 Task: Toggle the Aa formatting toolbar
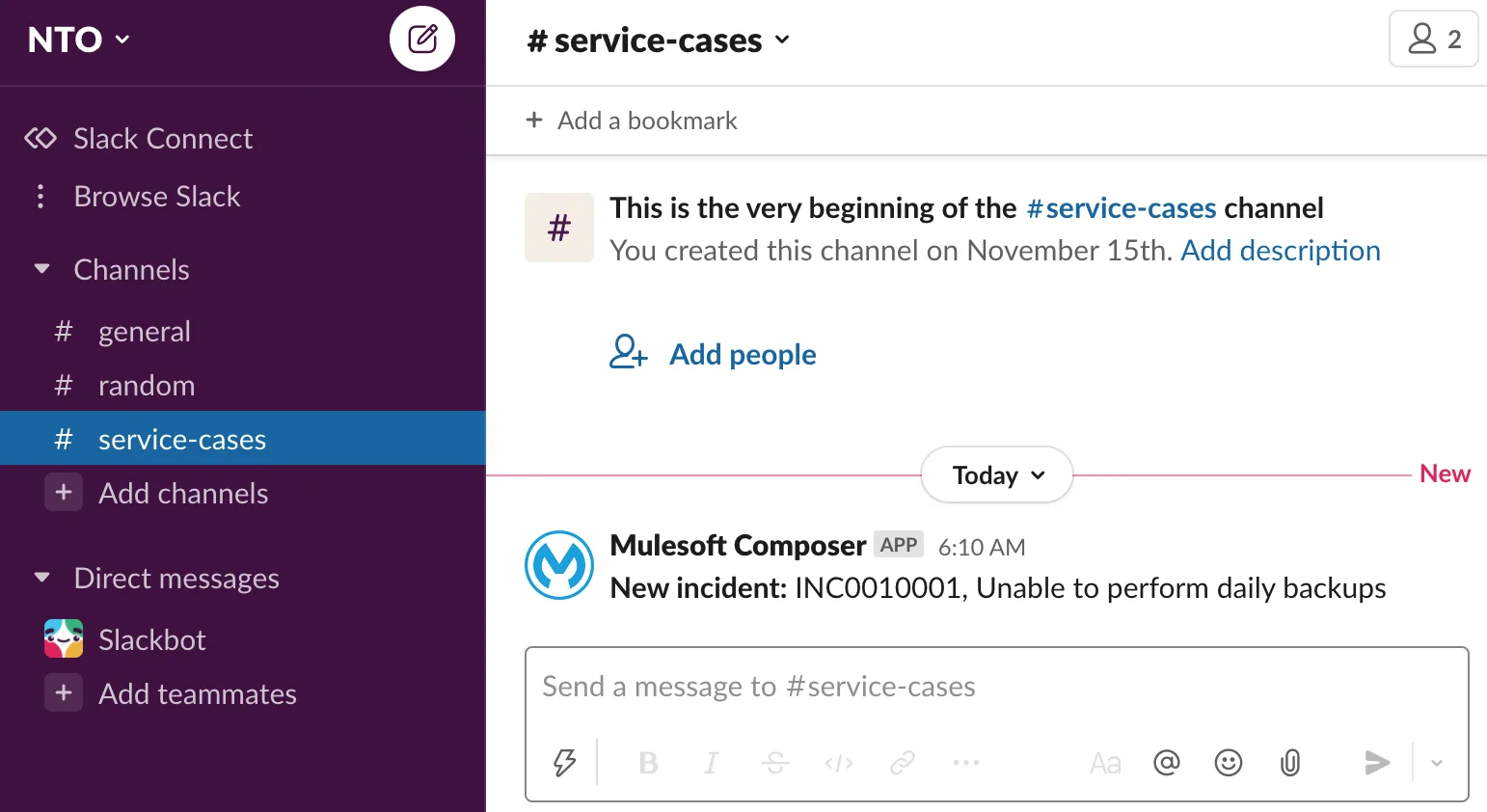[x=1105, y=764]
